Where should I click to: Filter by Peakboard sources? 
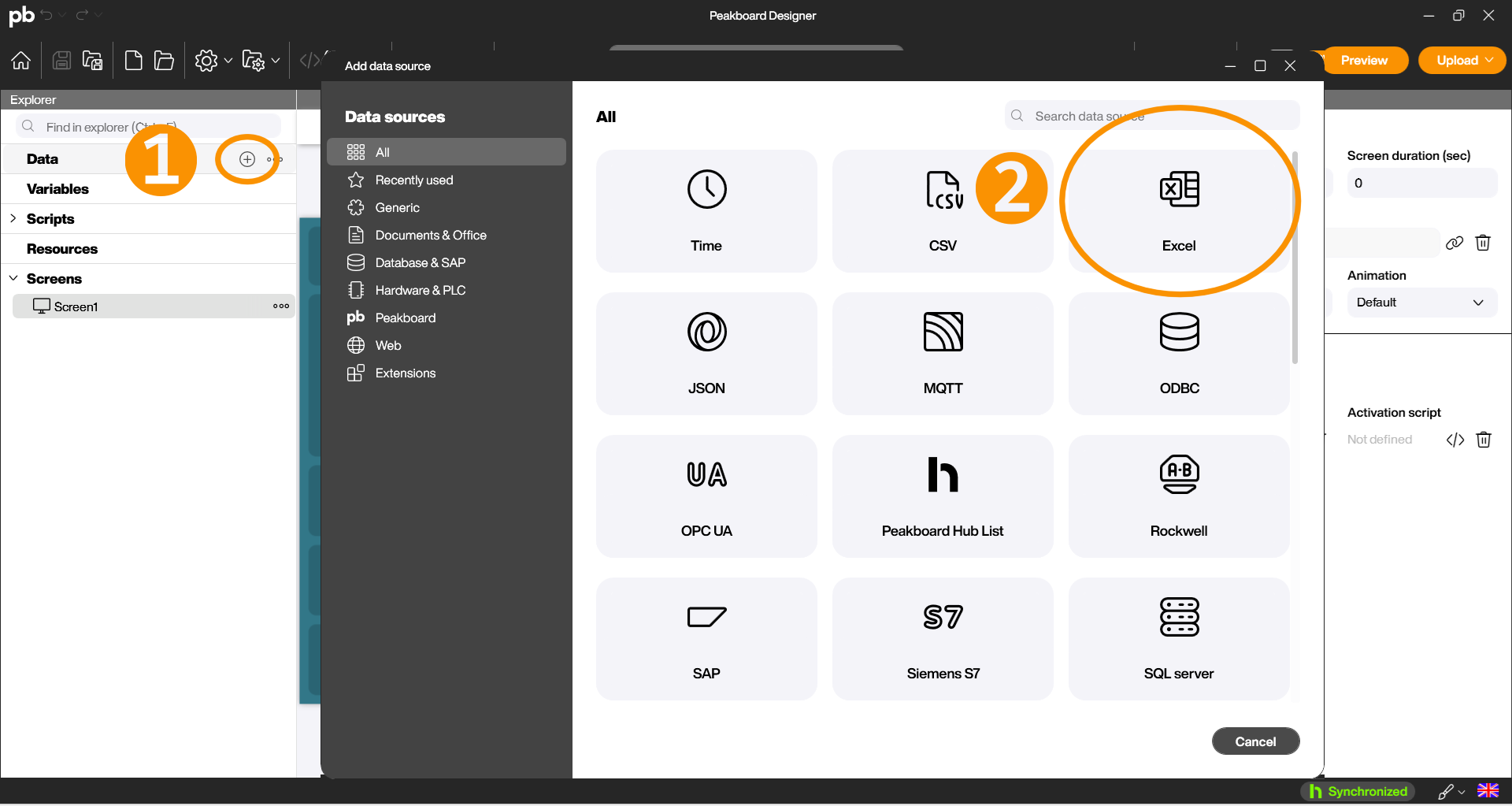pos(447,318)
